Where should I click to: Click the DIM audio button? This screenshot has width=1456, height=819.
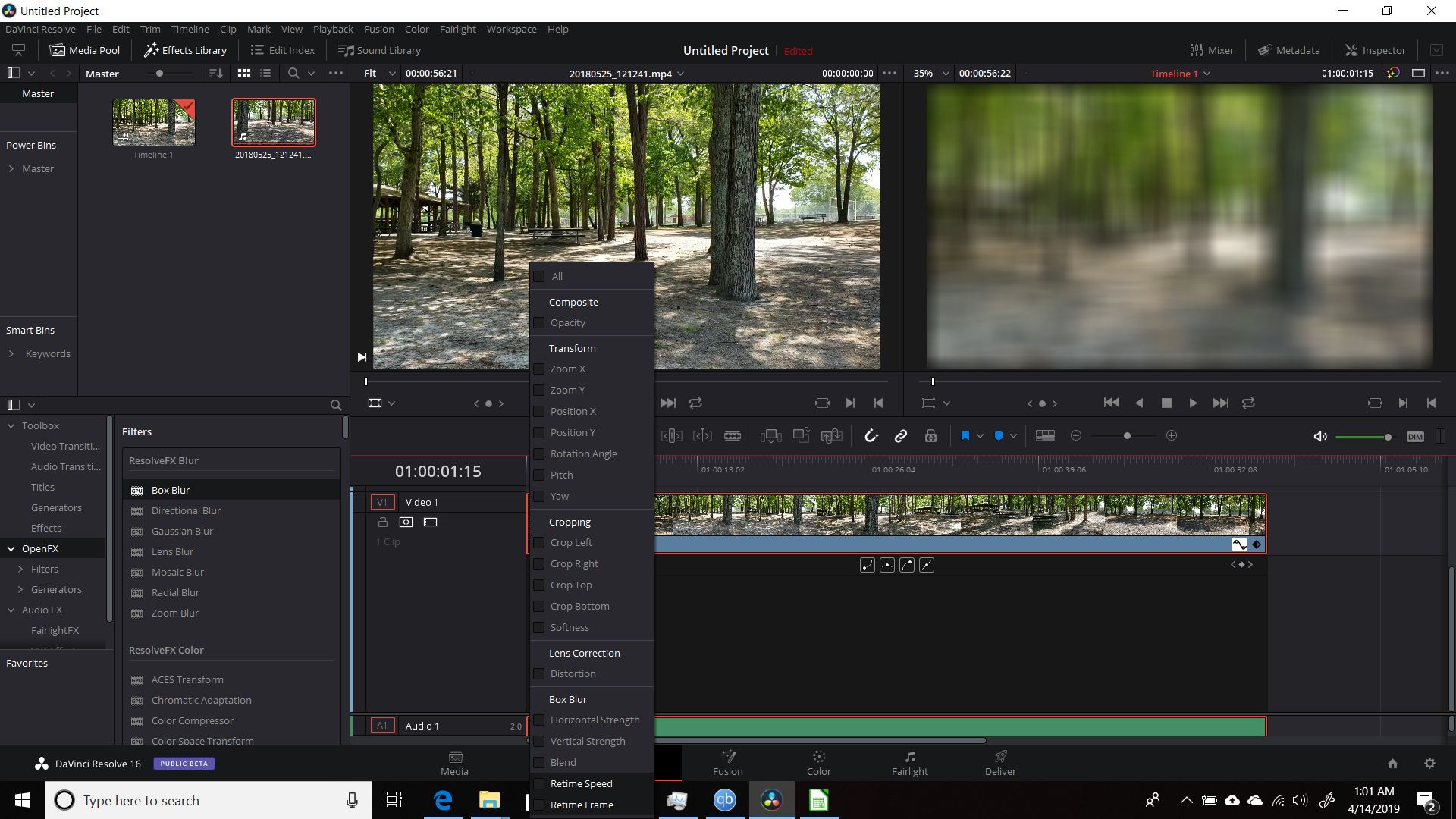pos(1415,436)
